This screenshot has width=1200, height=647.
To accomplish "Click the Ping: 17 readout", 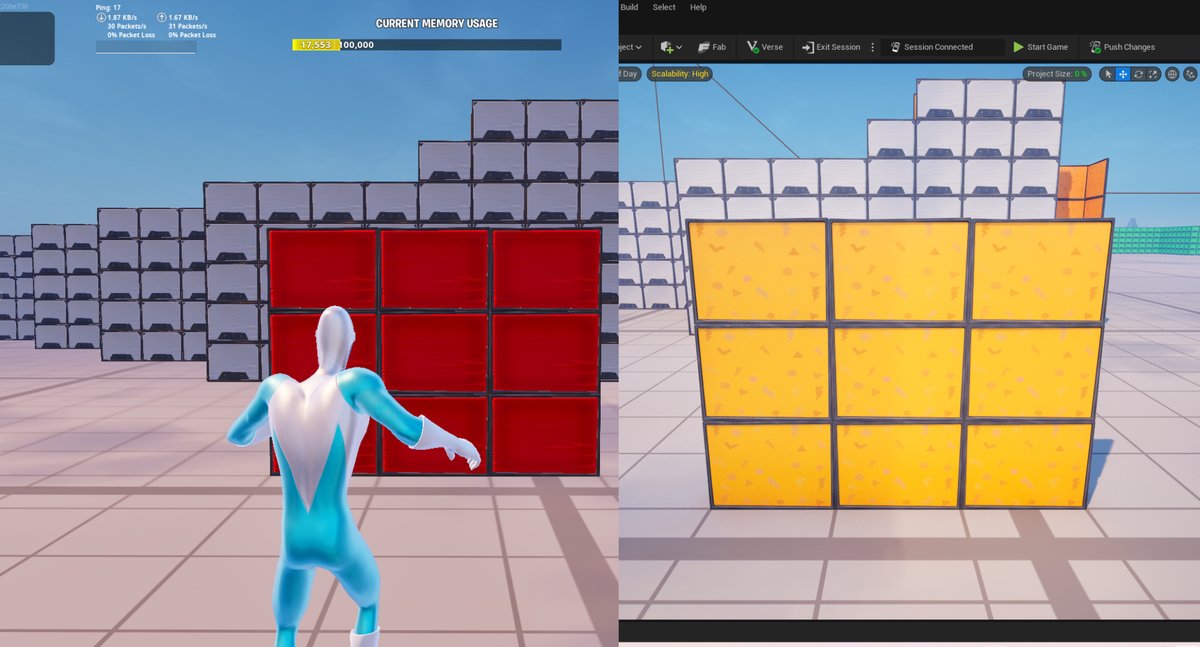I will (108, 8).
